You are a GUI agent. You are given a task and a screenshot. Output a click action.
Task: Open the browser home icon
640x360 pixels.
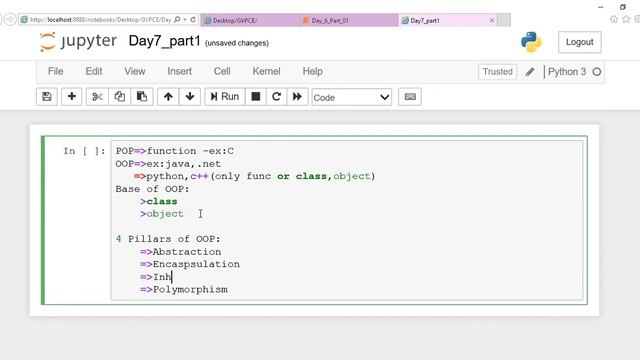click(x=614, y=19)
